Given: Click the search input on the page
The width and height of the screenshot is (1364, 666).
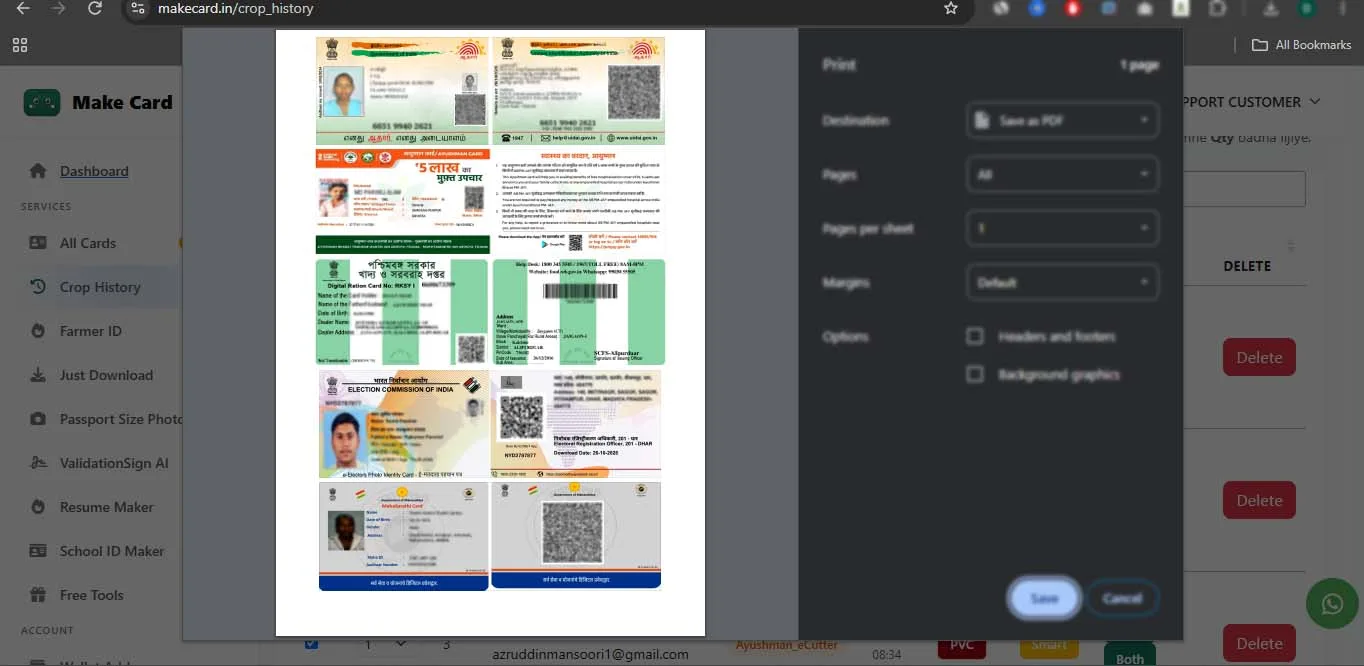Looking at the screenshot, I should (1244, 189).
